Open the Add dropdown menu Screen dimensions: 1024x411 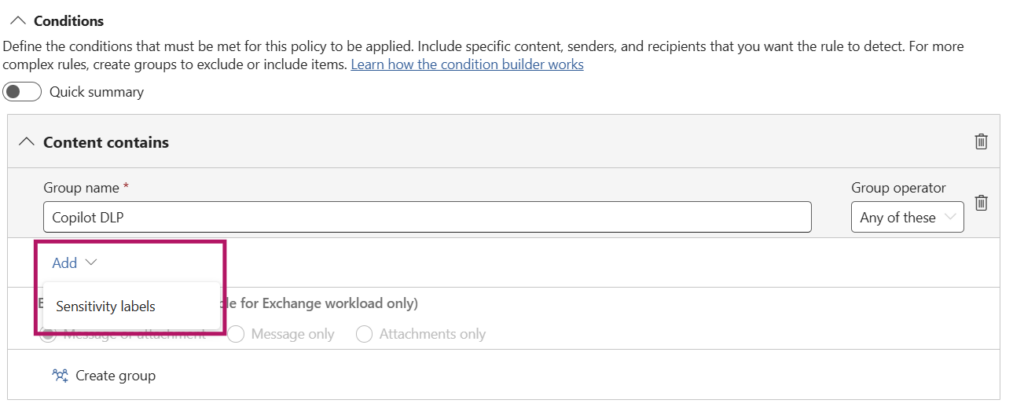click(65, 263)
